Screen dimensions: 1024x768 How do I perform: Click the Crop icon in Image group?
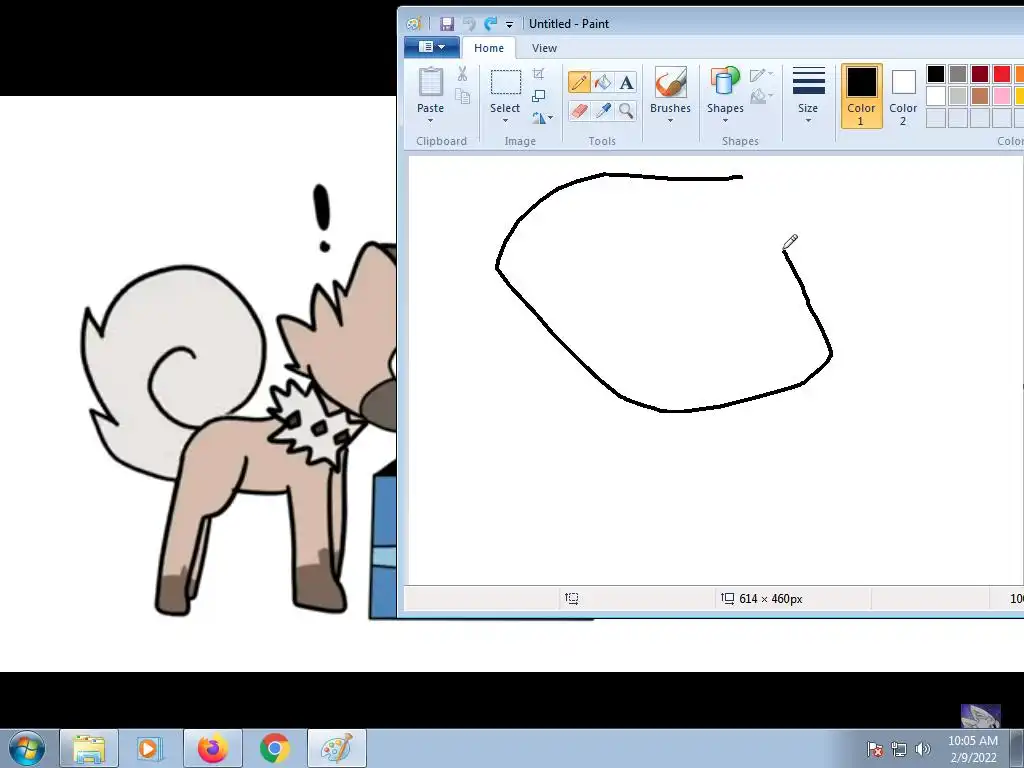(538, 73)
